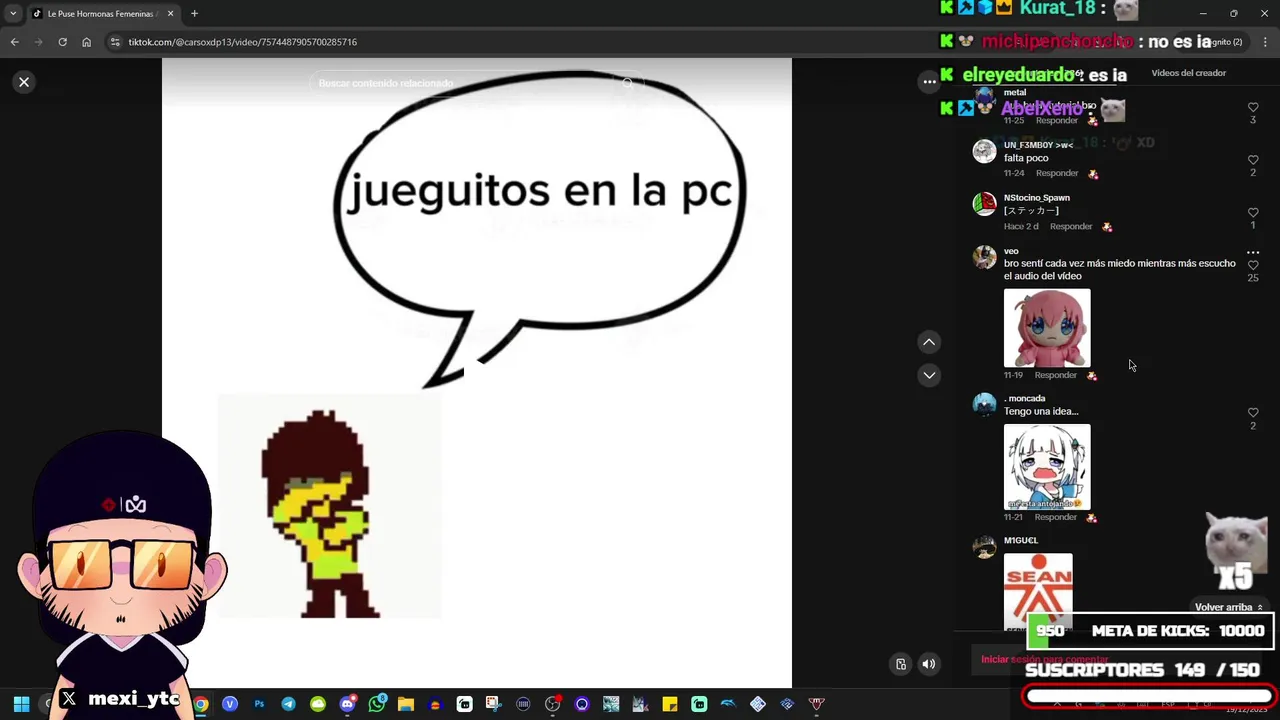Like veo's comment with 25 likes

(x=1253, y=265)
